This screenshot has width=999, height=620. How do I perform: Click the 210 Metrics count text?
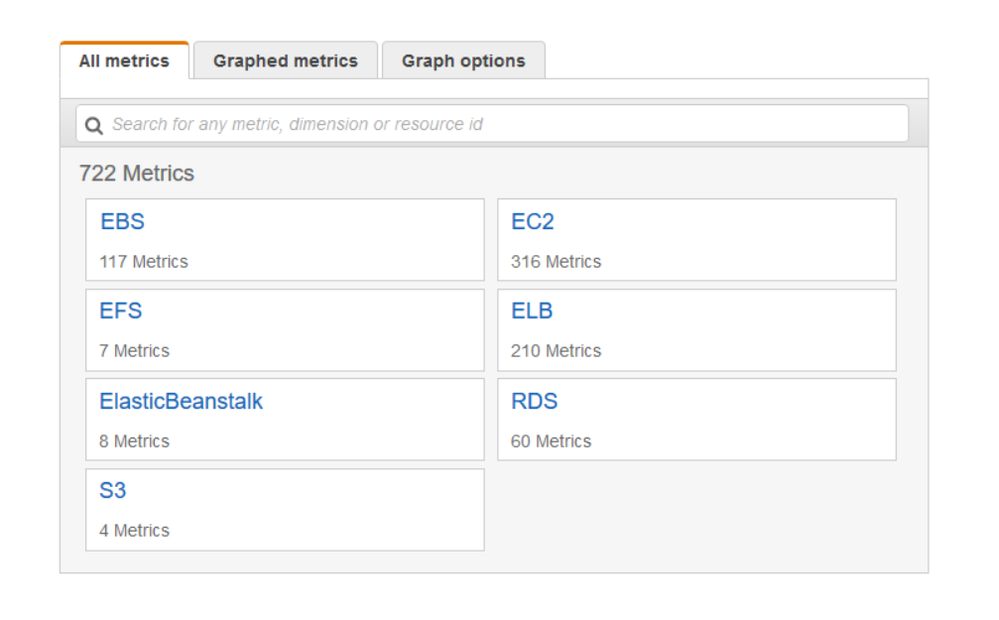click(x=556, y=351)
